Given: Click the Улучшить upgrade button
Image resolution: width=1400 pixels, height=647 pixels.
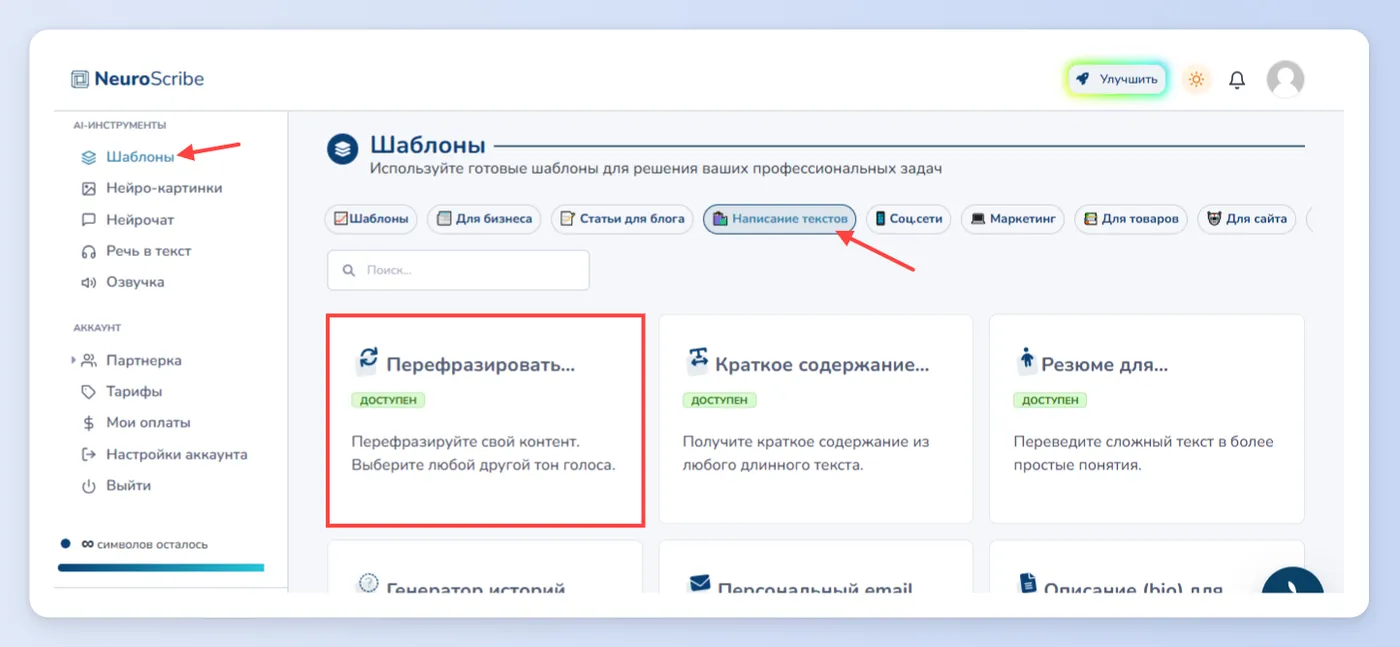Looking at the screenshot, I should pos(1117,79).
